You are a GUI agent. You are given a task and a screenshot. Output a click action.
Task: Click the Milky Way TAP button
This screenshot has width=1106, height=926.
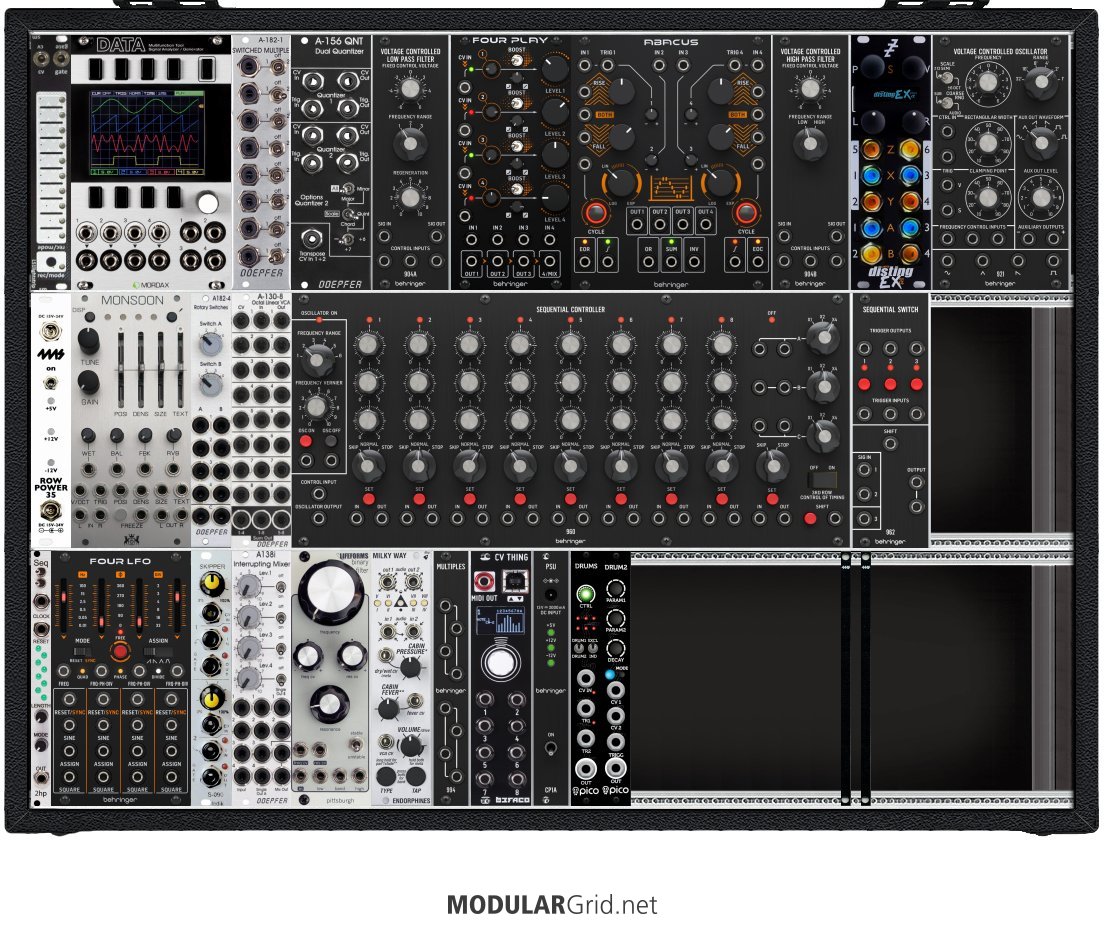pyautogui.click(x=417, y=776)
